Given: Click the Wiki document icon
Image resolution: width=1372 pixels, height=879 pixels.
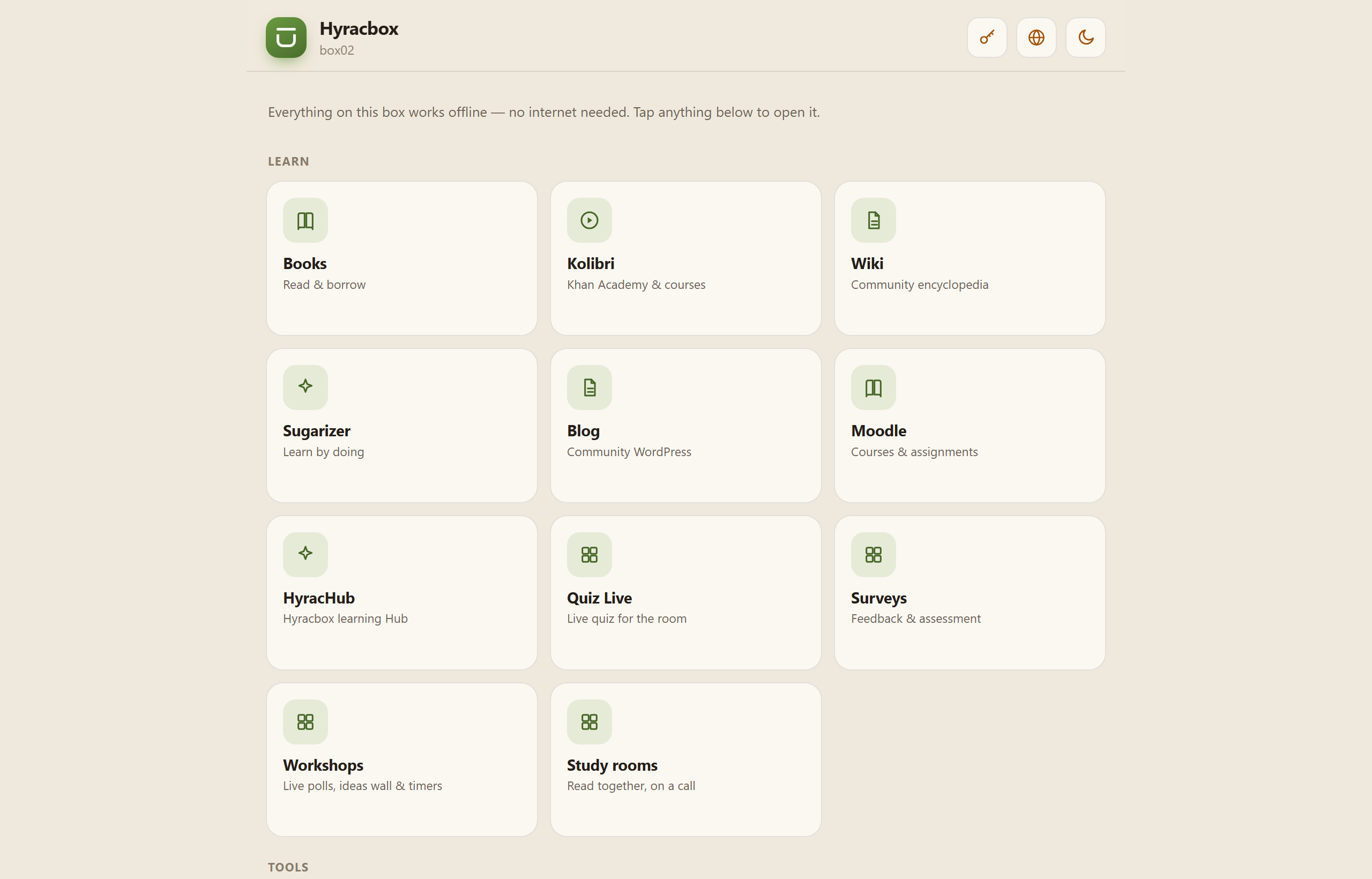Looking at the screenshot, I should pyautogui.click(x=873, y=220).
